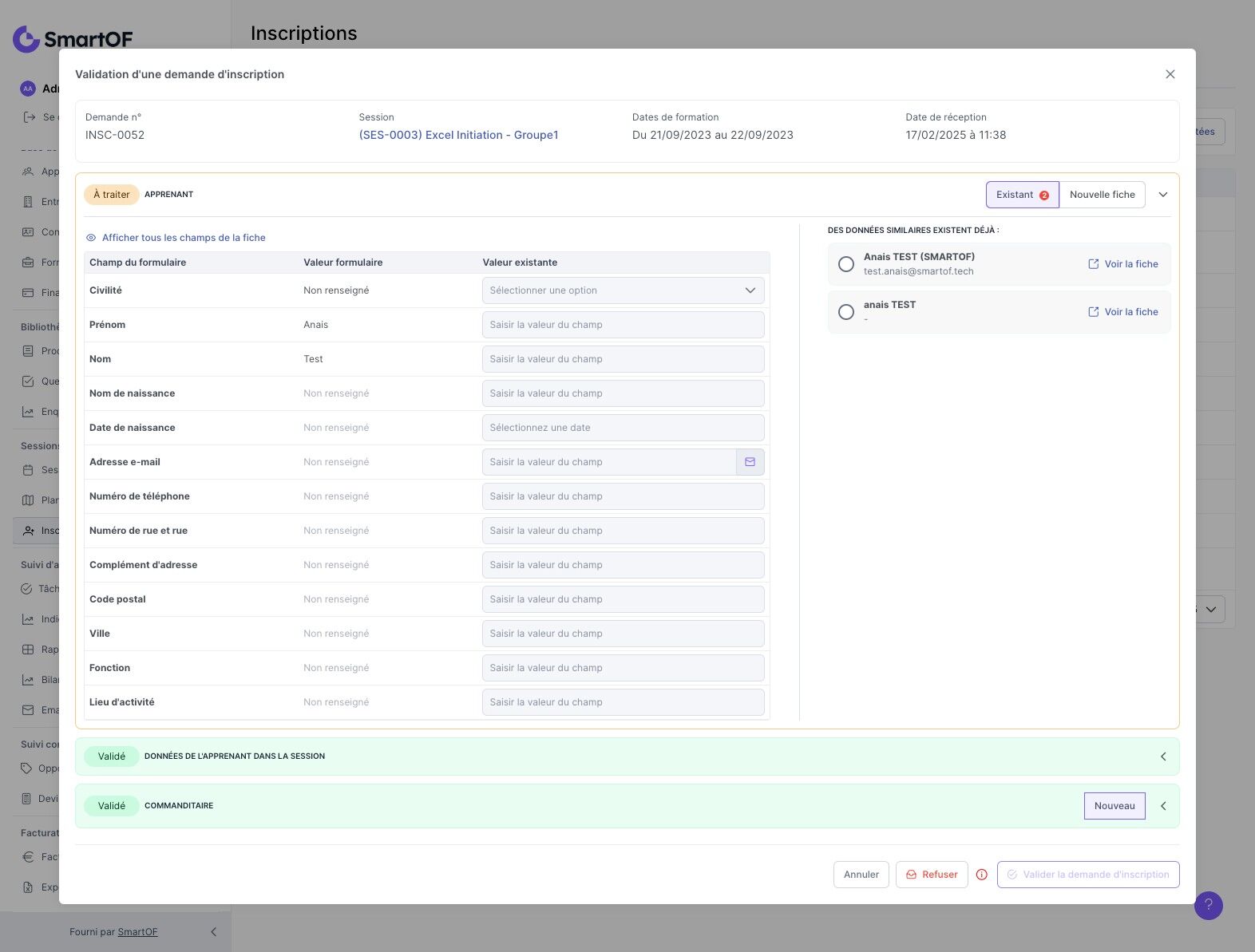Image resolution: width=1255 pixels, height=952 pixels.
Task: Click the Prénom existing value field
Action: click(623, 325)
